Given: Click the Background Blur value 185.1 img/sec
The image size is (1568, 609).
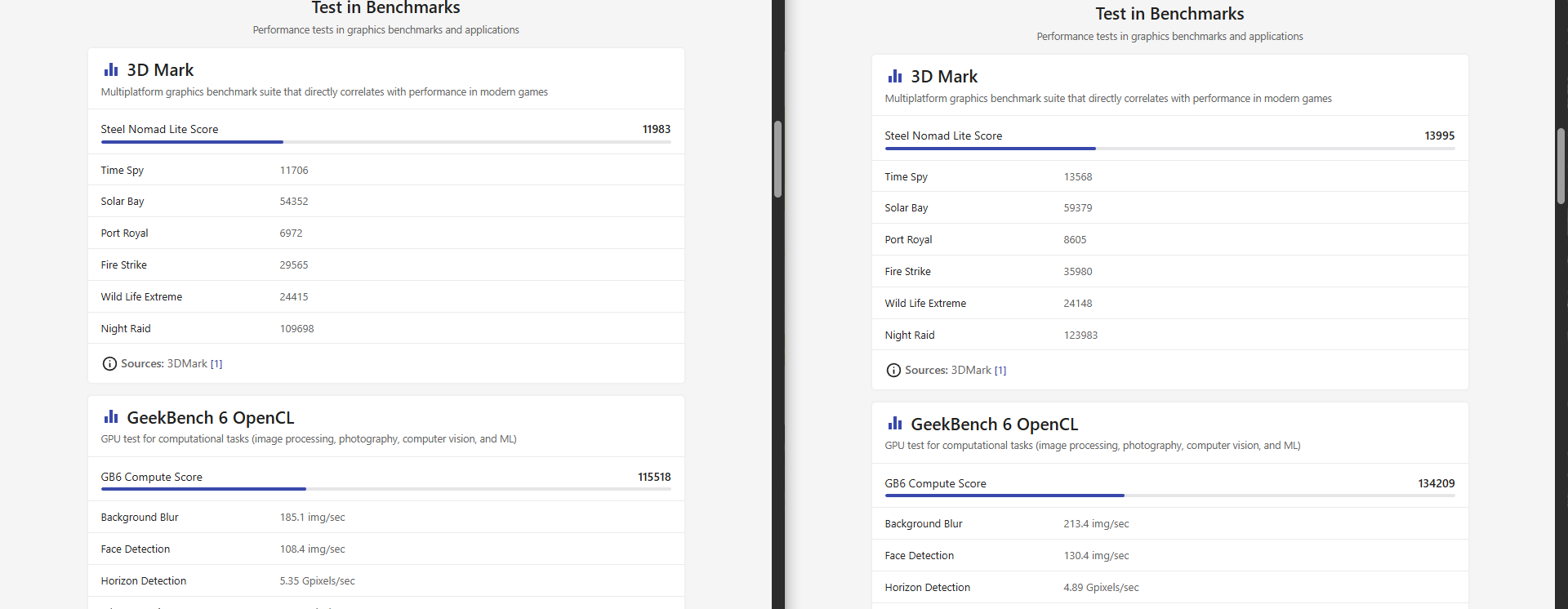Looking at the screenshot, I should 312,518.
